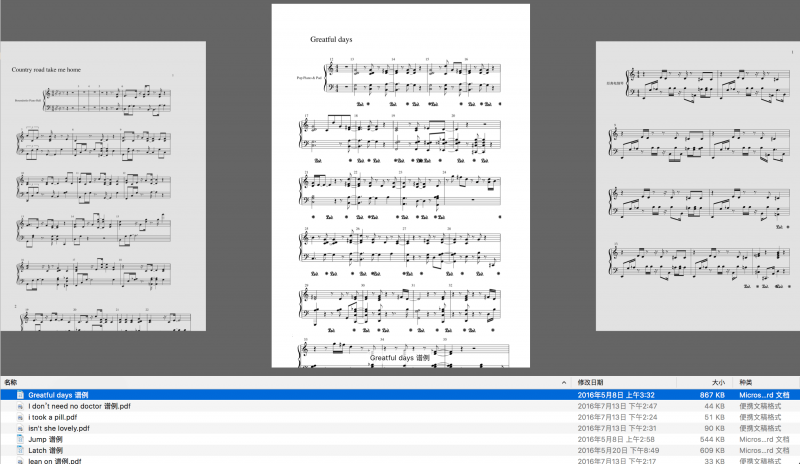Select the right-hand sheet music cover preview
The image size is (800, 464).
point(693,186)
